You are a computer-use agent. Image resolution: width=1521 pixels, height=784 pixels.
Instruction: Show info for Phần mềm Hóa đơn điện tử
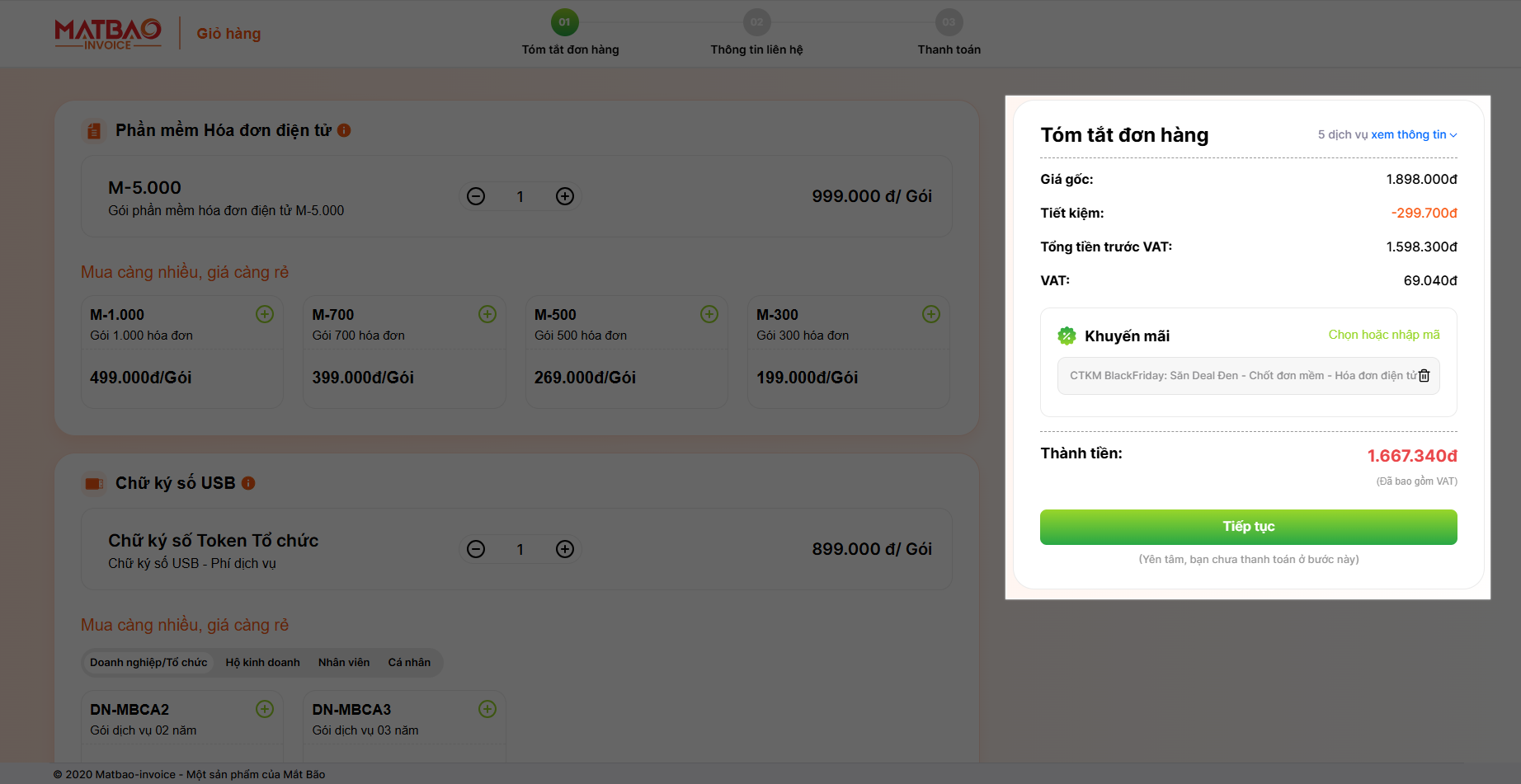345,130
